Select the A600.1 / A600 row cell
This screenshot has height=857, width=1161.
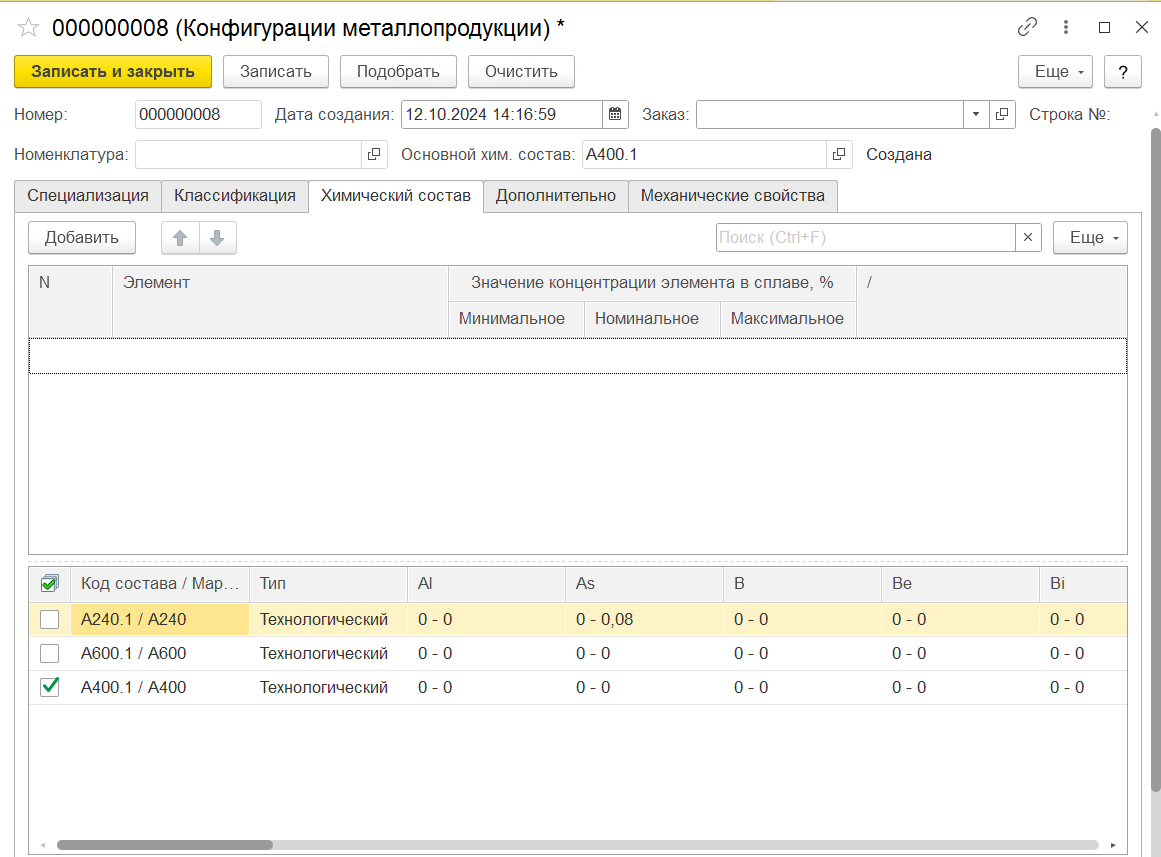point(160,653)
